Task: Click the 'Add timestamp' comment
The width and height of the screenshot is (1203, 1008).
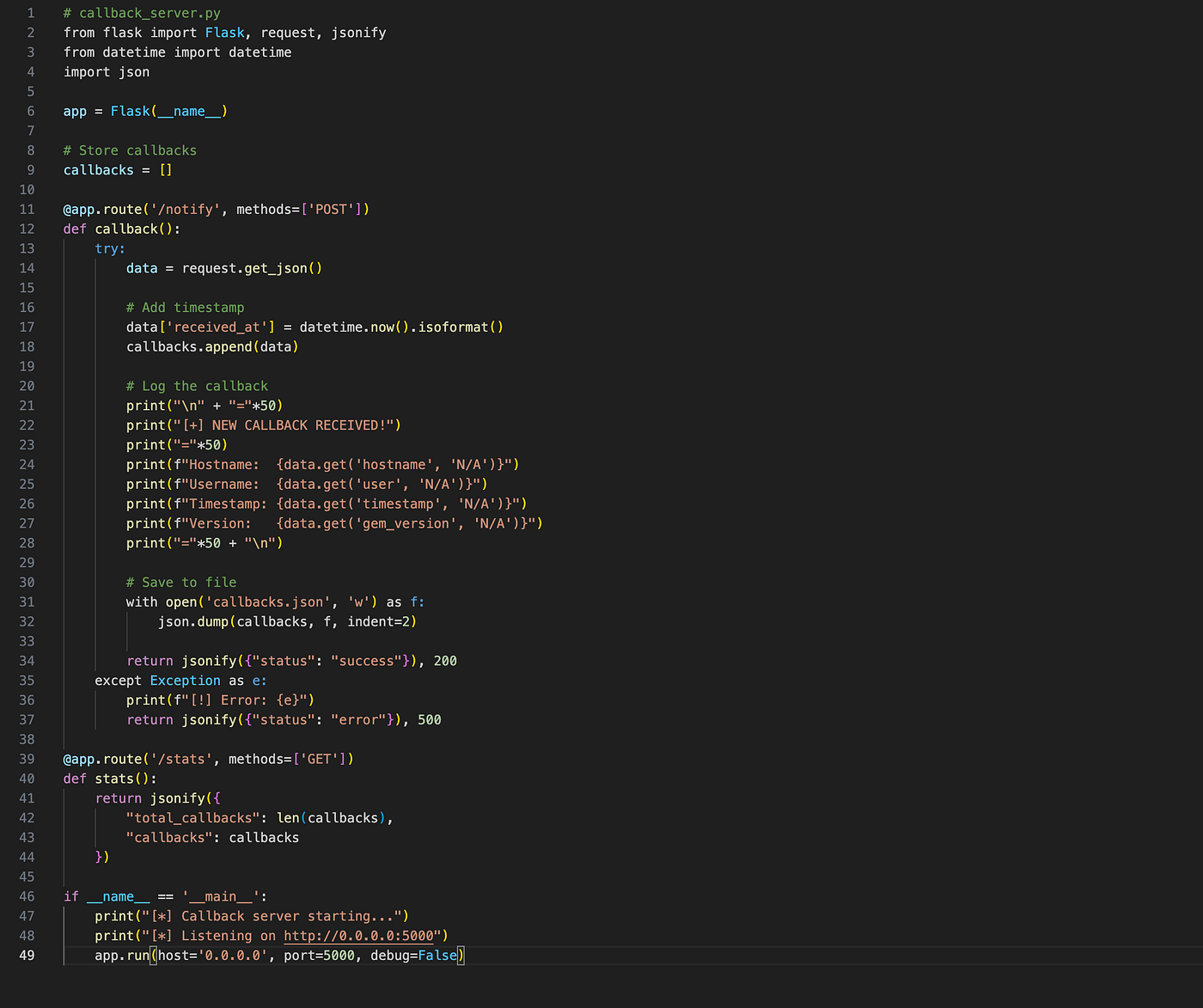Action: point(185,308)
